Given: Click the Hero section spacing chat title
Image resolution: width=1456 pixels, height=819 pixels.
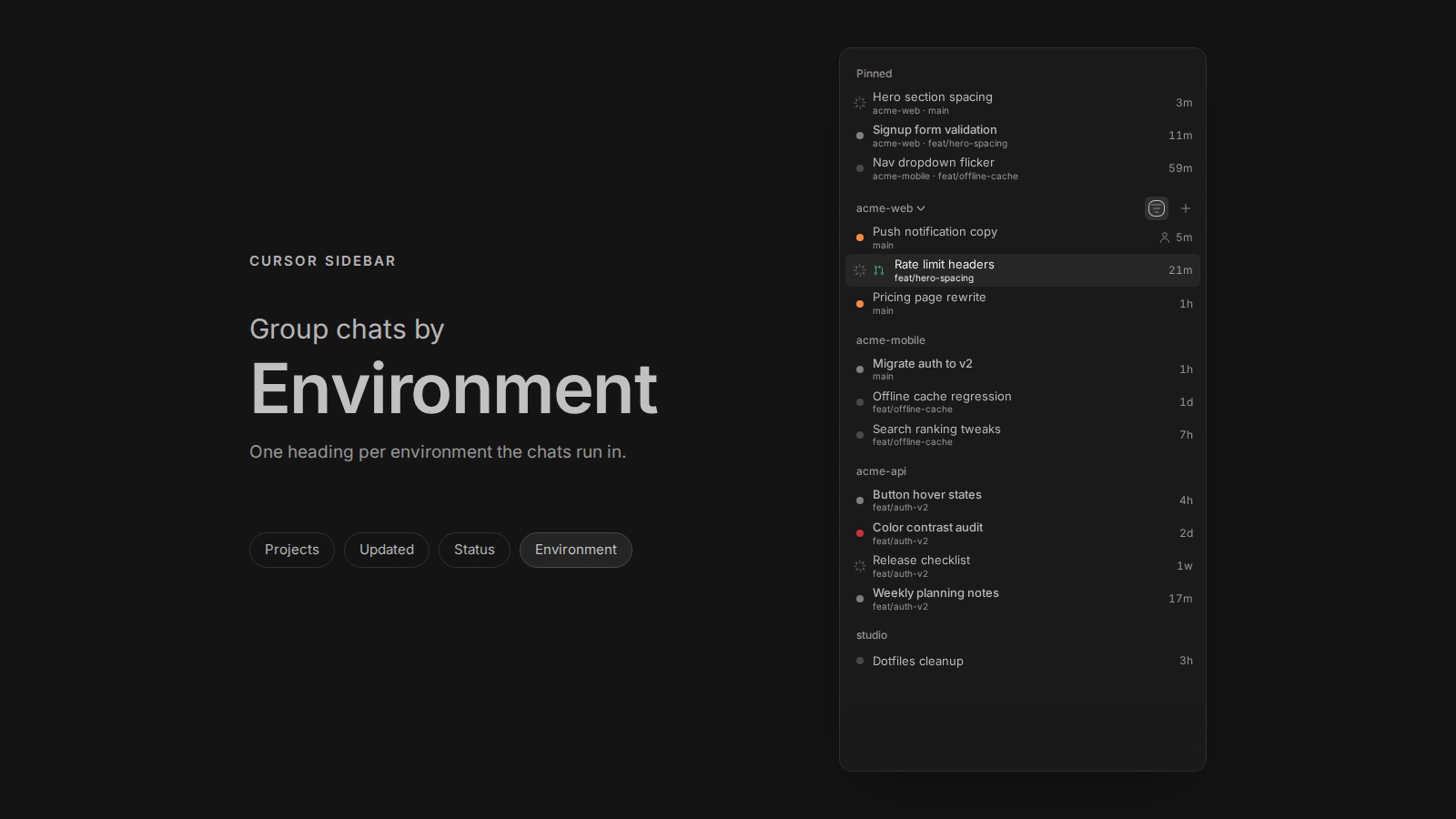Looking at the screenshot, I should pos(933,96).
